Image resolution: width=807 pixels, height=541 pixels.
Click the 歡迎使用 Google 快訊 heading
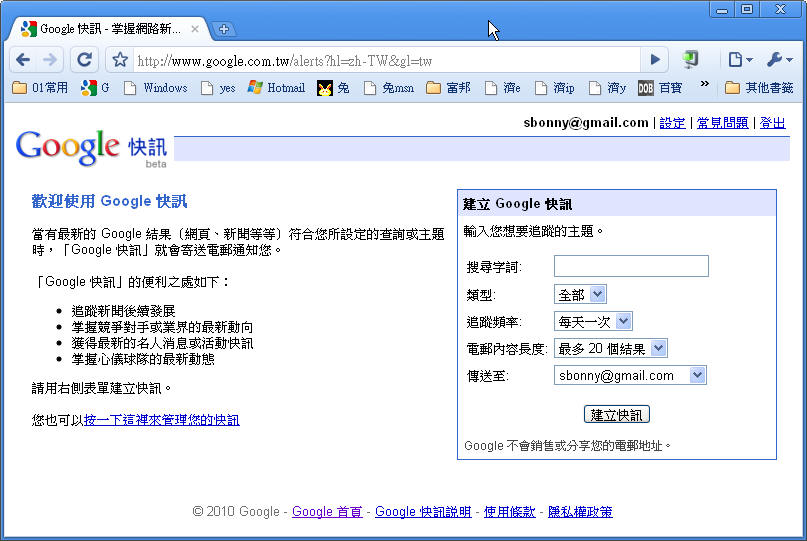pos(109,201)
